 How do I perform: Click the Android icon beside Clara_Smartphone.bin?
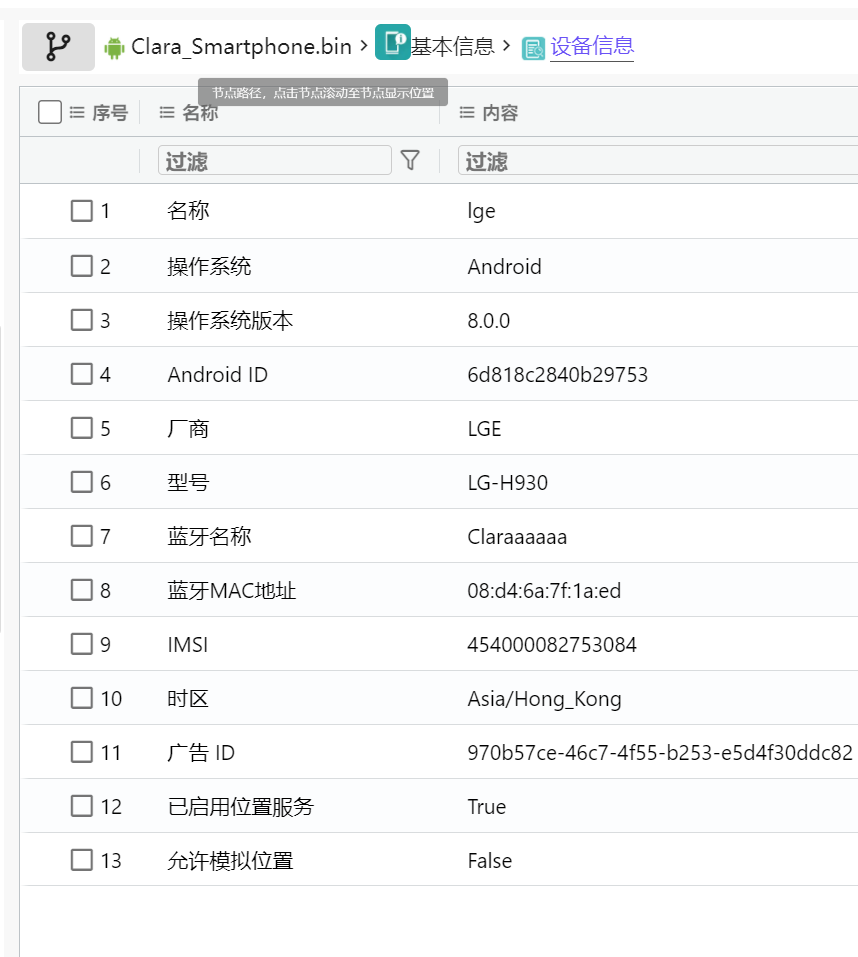pyautogui.click(x=114, y=48)
